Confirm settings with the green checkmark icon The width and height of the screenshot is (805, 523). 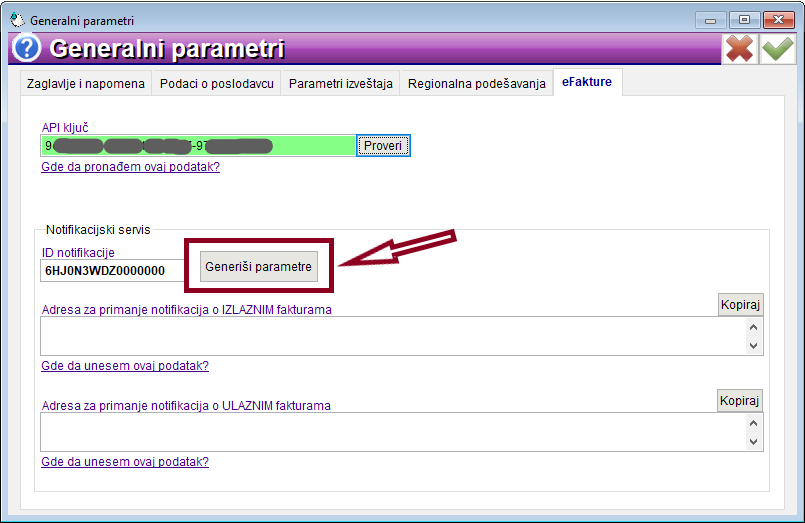[x=777, y=49]
